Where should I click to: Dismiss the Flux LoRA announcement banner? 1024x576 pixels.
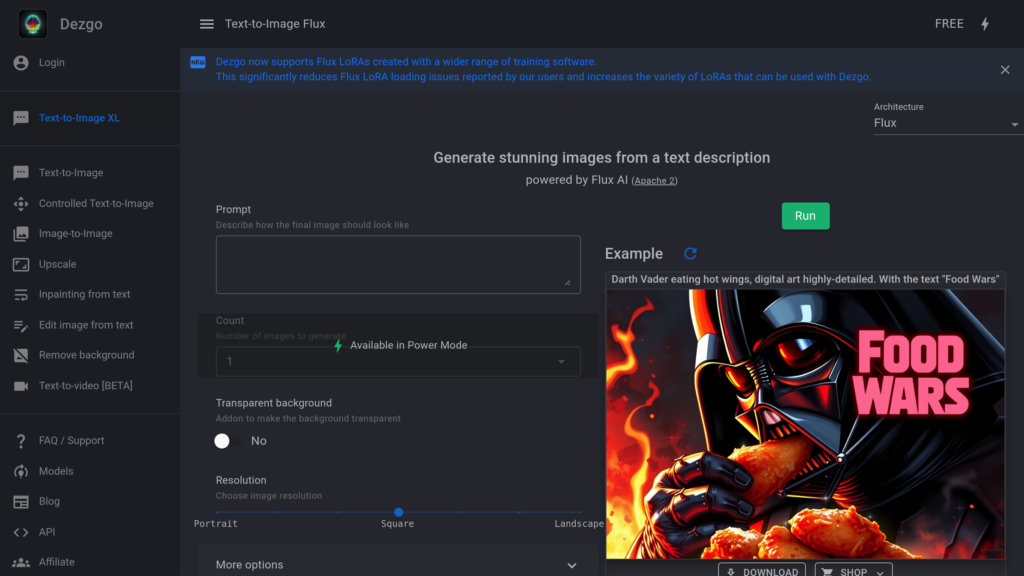(x=1005, y=70)
